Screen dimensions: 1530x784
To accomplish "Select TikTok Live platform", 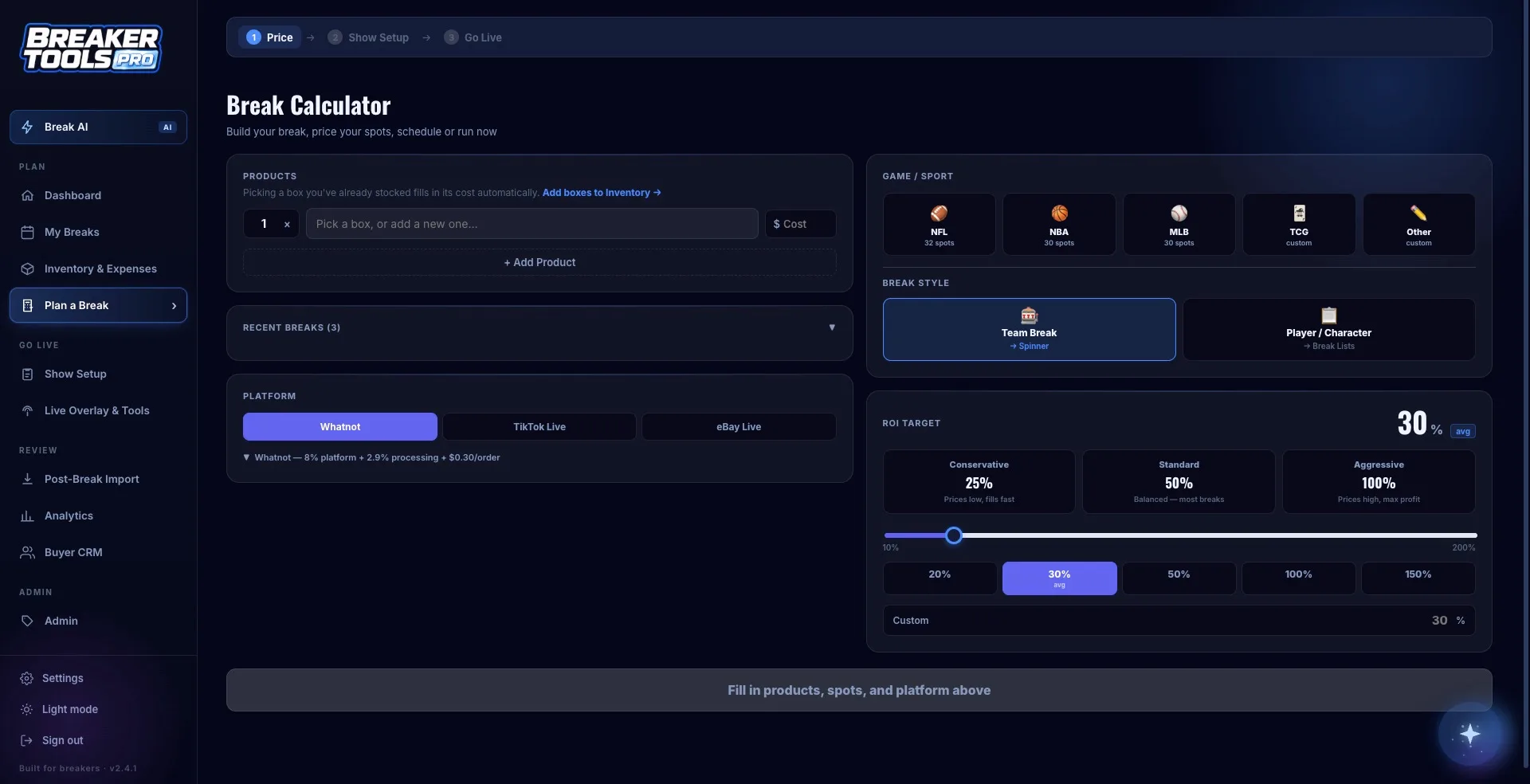I will [539, 427].
